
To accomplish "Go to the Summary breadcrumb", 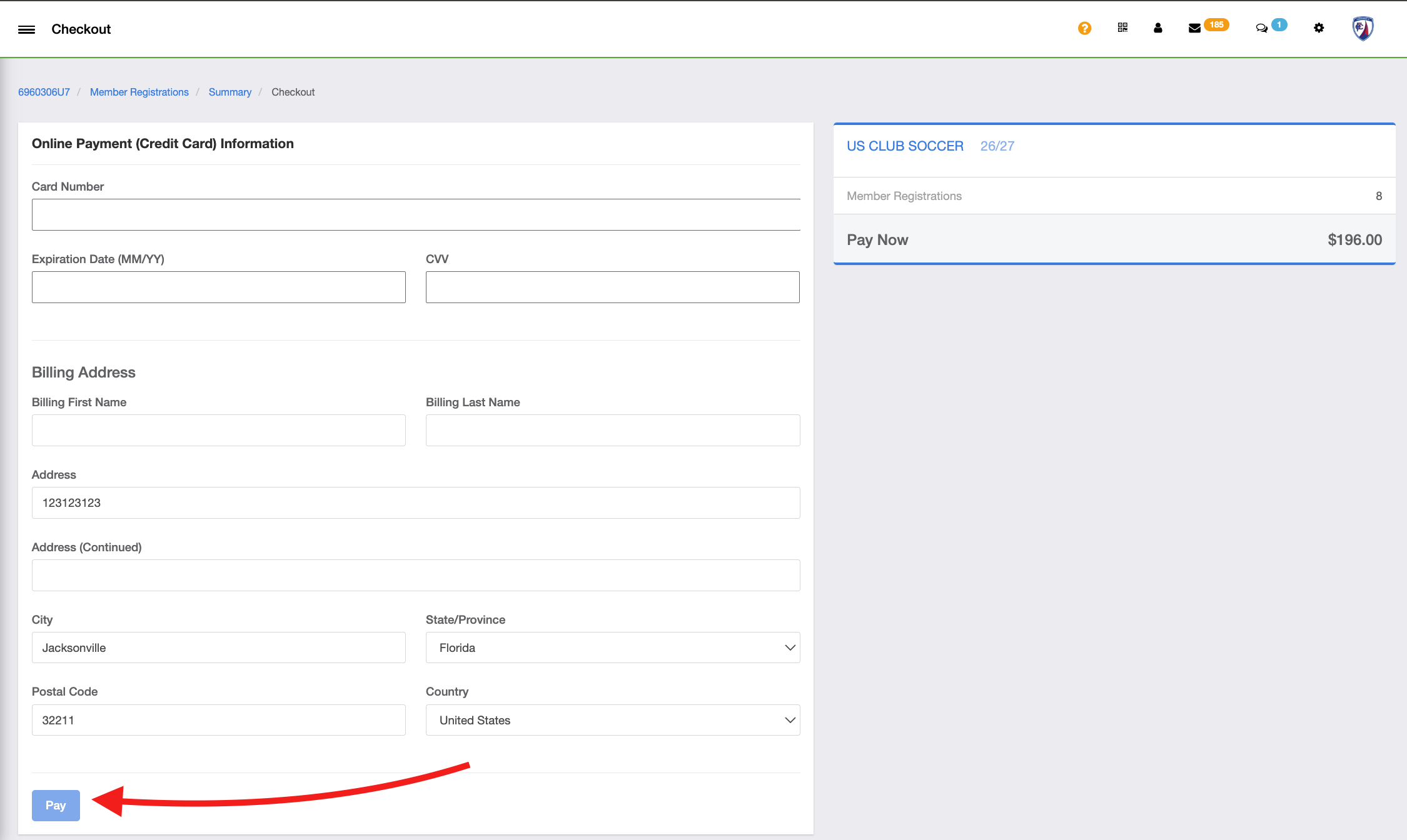I will pyautogui.click(x=230, y=92).
